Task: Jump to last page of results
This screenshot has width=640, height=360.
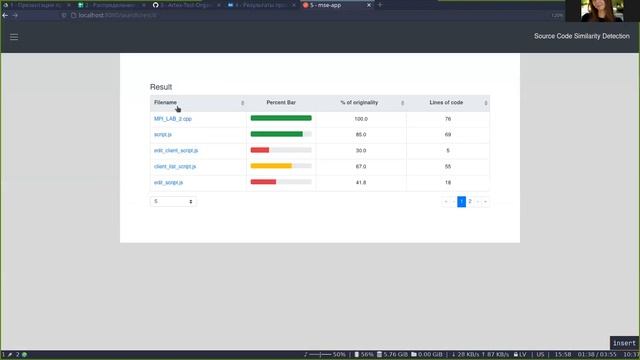Action: (x=485, y=202)
